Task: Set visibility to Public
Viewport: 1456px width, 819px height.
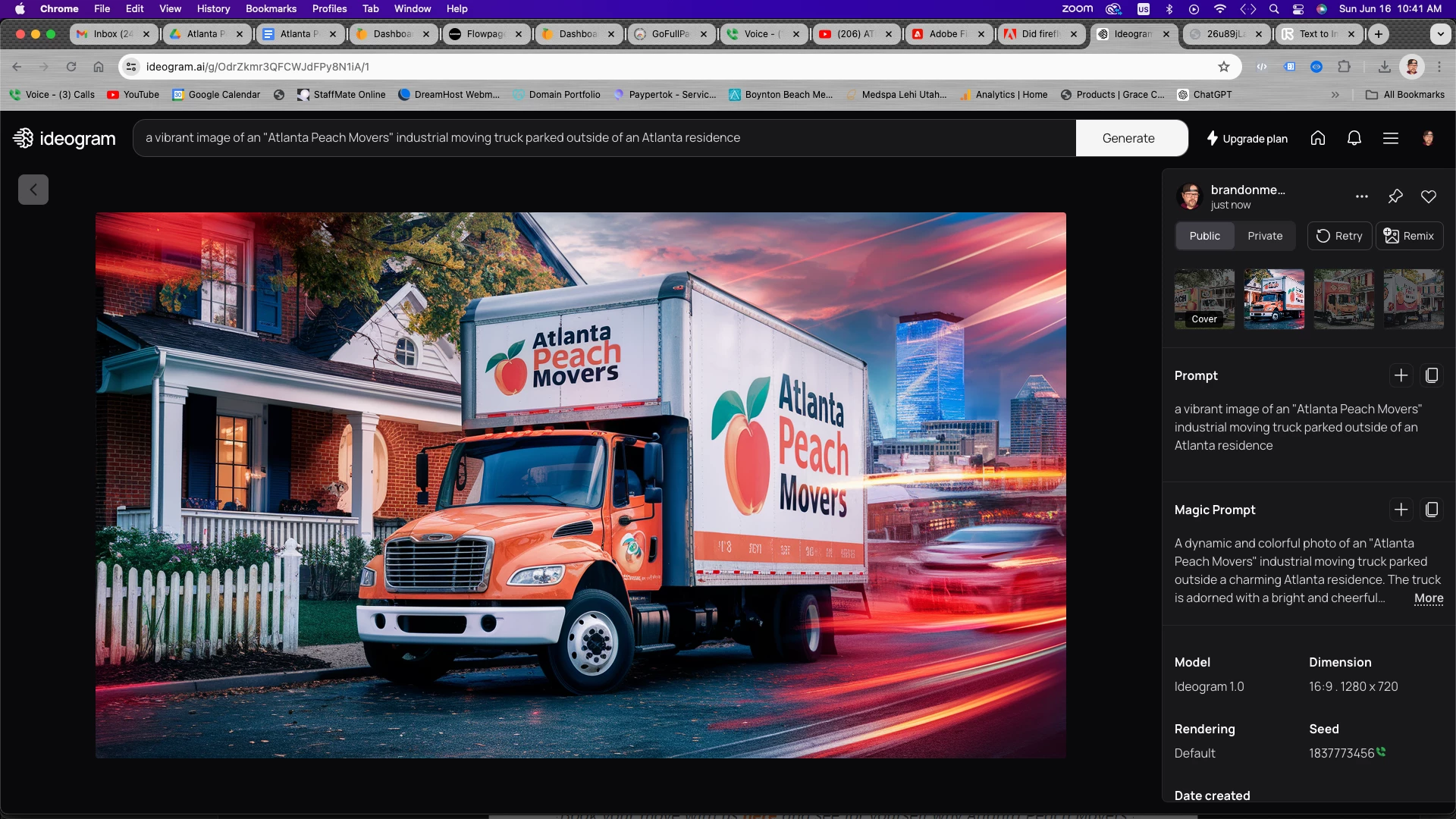Action: tap(1204, 236)
